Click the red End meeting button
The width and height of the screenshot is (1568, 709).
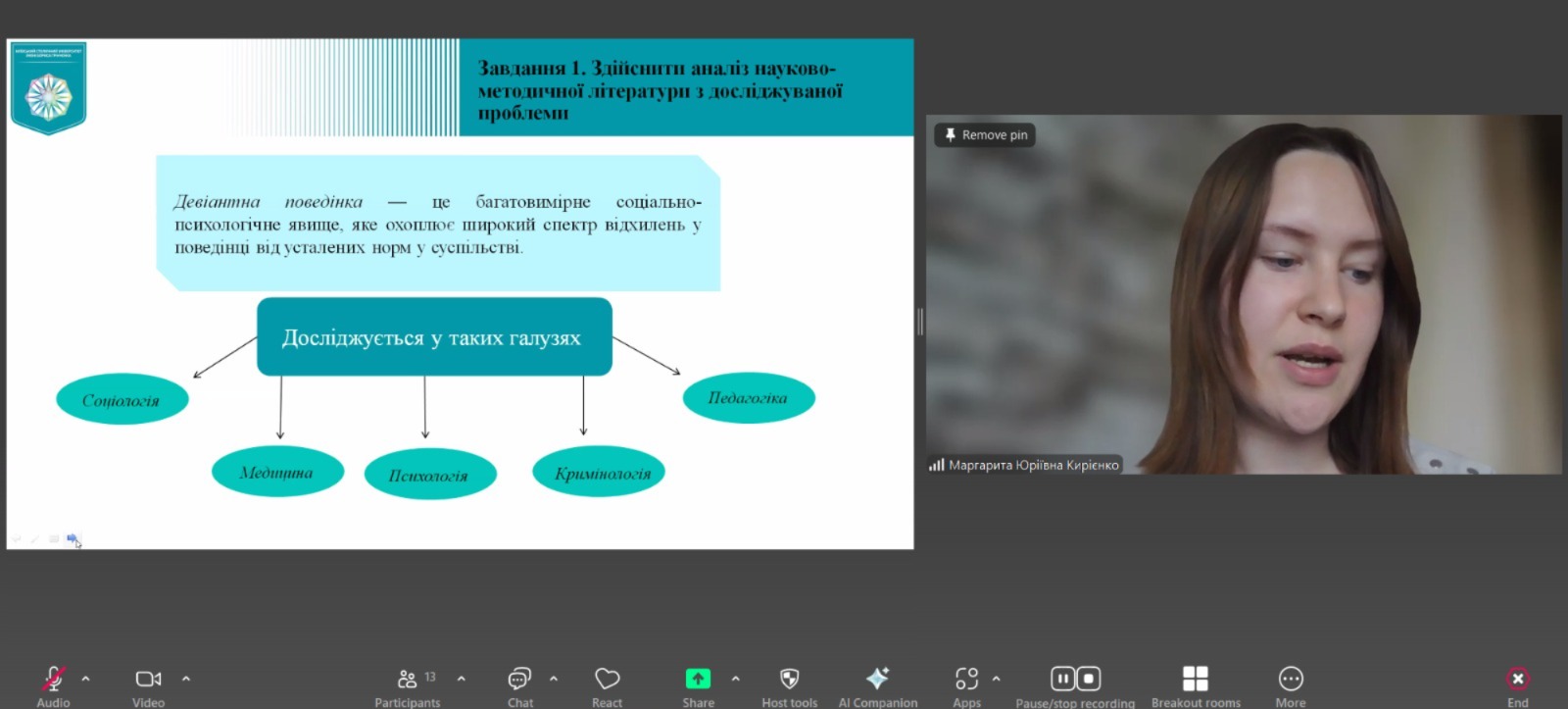[1517, 679]
